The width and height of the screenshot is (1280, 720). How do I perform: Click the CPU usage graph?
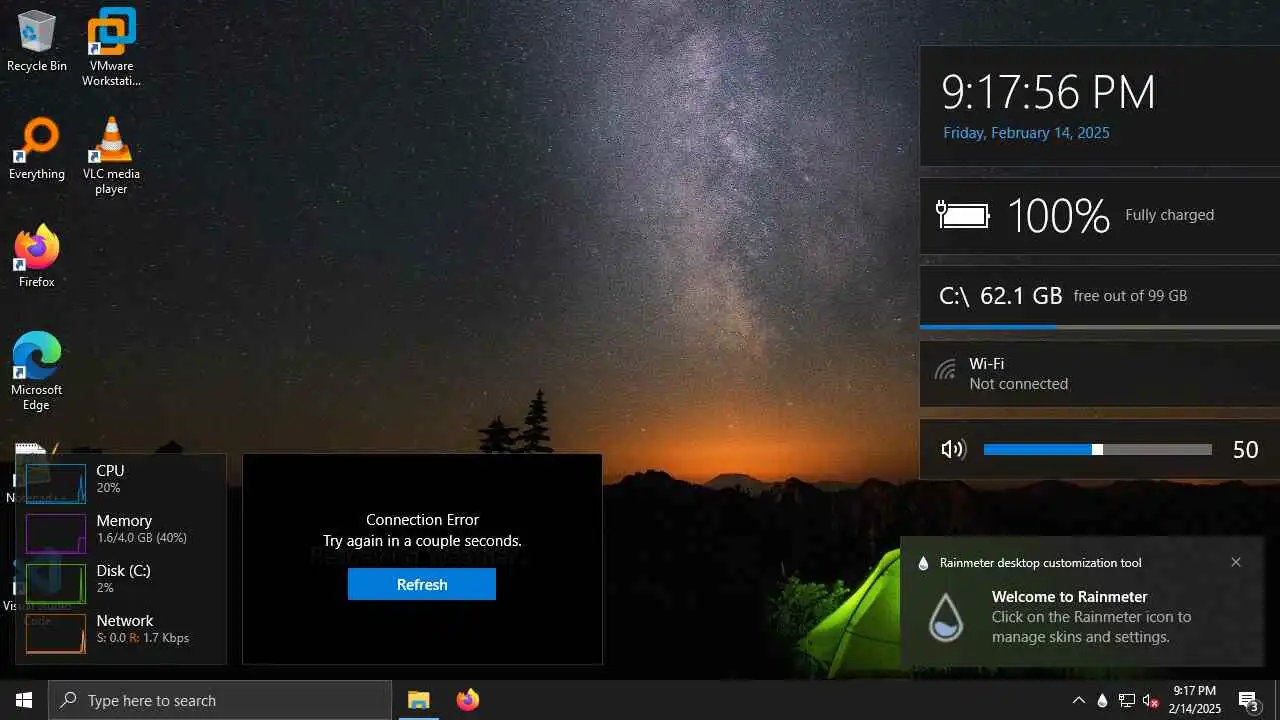[x=56, y=483]
